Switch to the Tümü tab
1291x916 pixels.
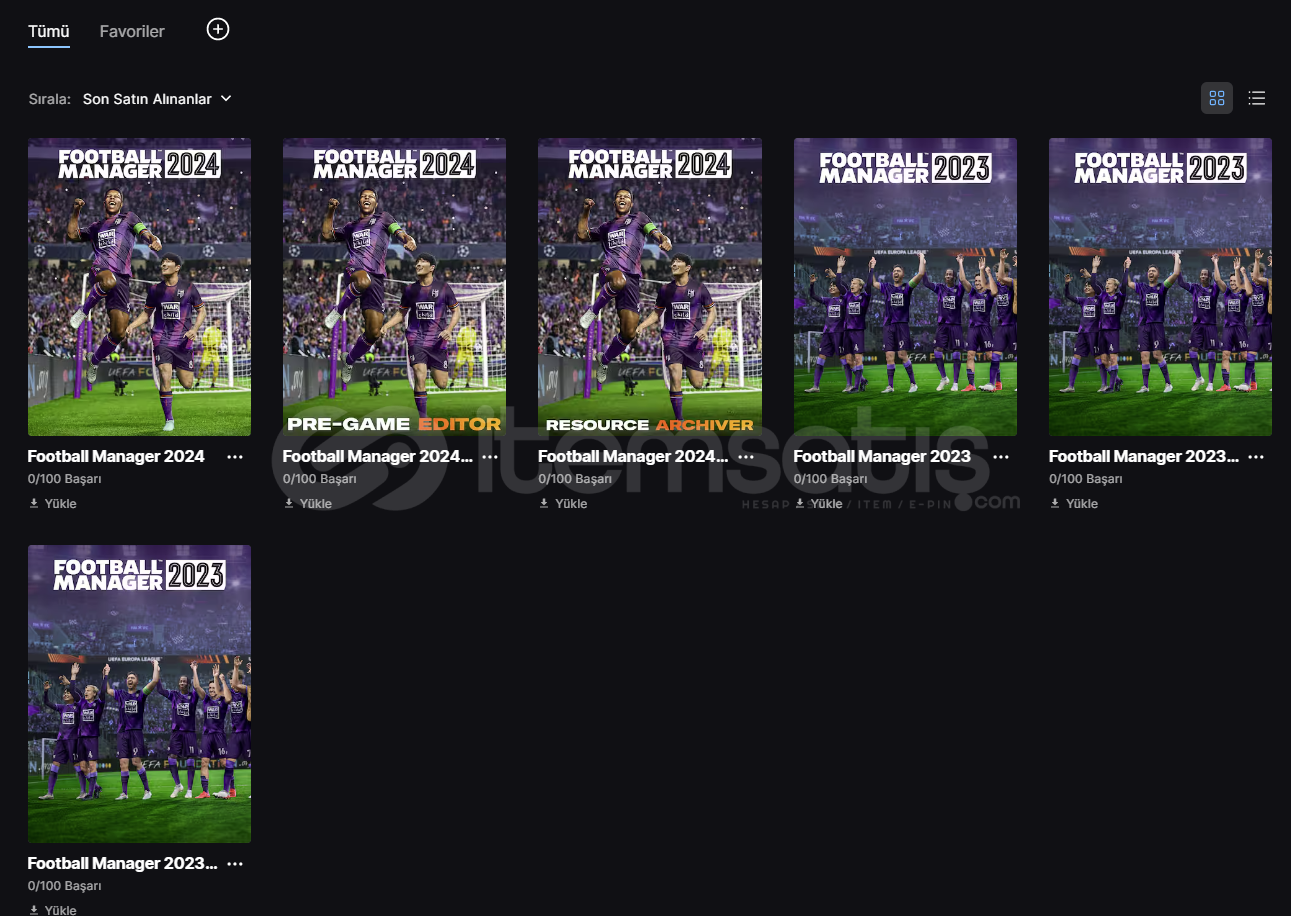click(x=49, y=31)
